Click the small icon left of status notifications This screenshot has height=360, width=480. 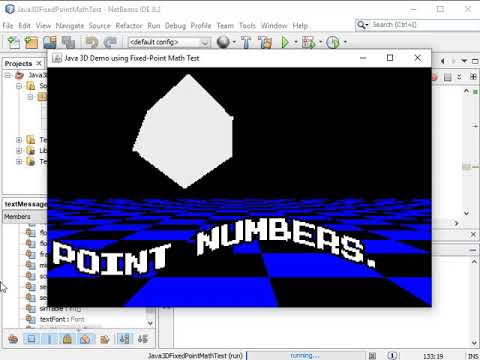pyautogui.click(x=373, y=356)
